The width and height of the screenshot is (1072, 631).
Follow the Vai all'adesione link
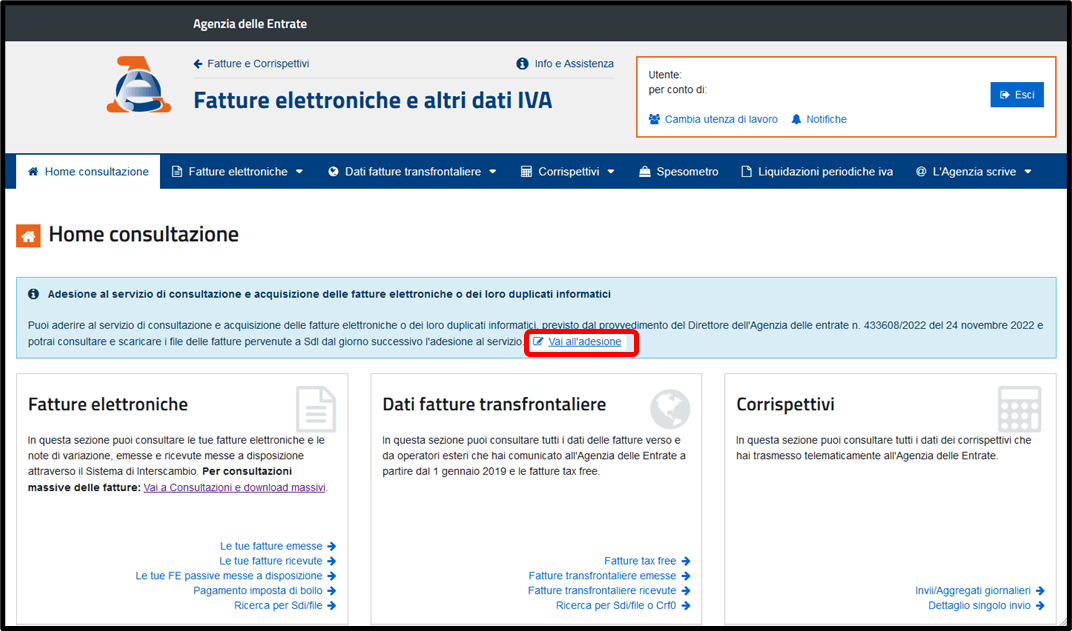(584, 342)
